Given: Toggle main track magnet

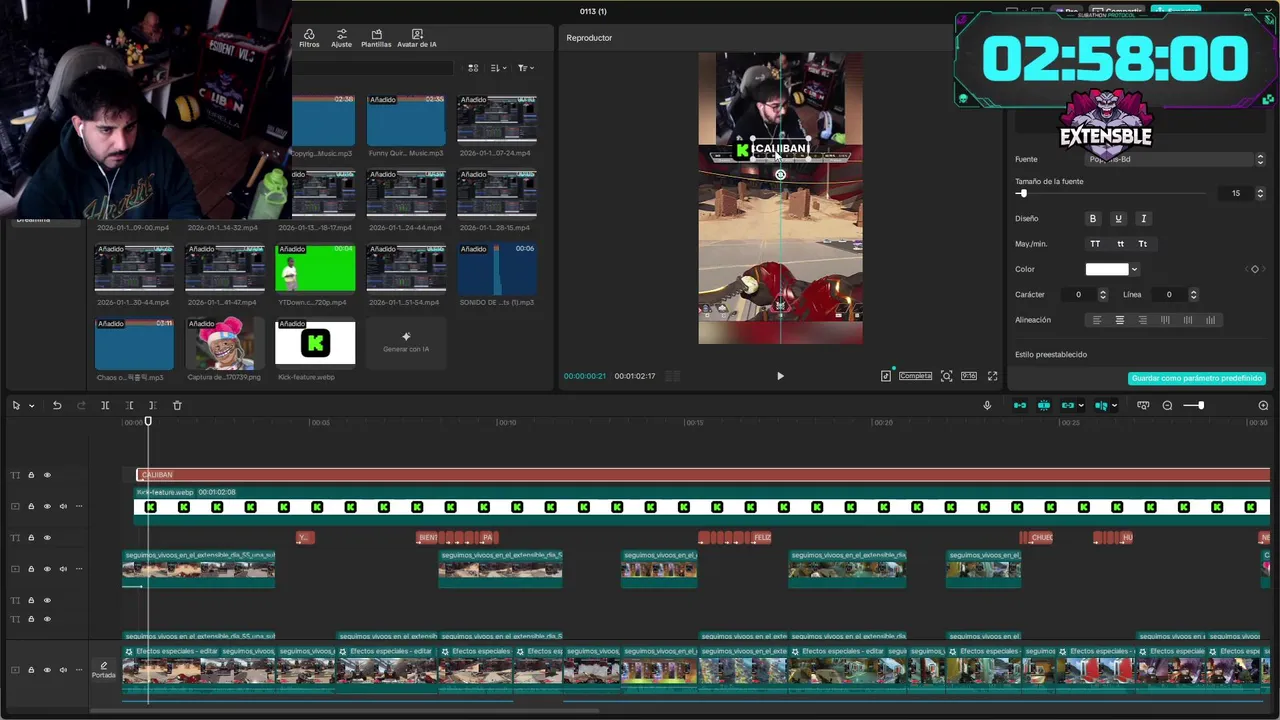Looking at the screenshot, I should coord(1020,405).
